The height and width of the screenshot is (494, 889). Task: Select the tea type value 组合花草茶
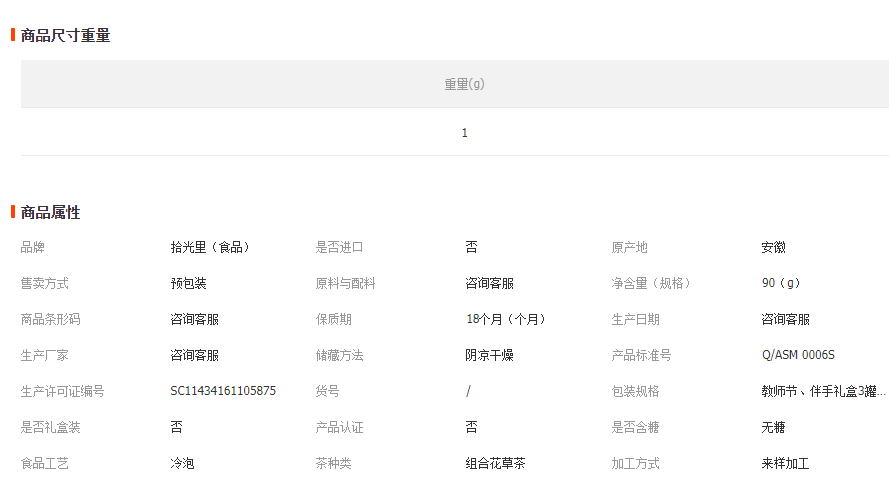point(495,463)
